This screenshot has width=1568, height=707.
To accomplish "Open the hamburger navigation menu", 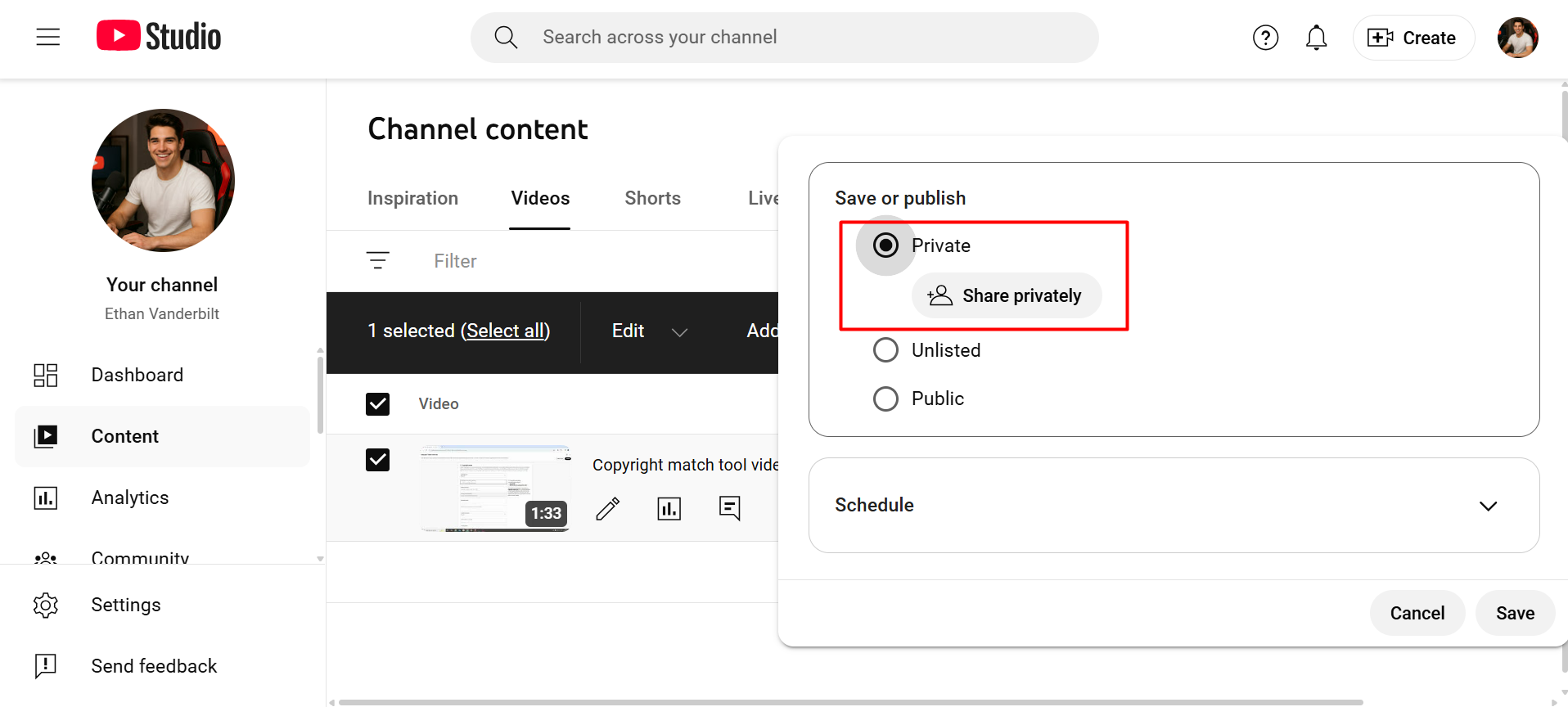I will pyautogui.click(x=48, y=37).
